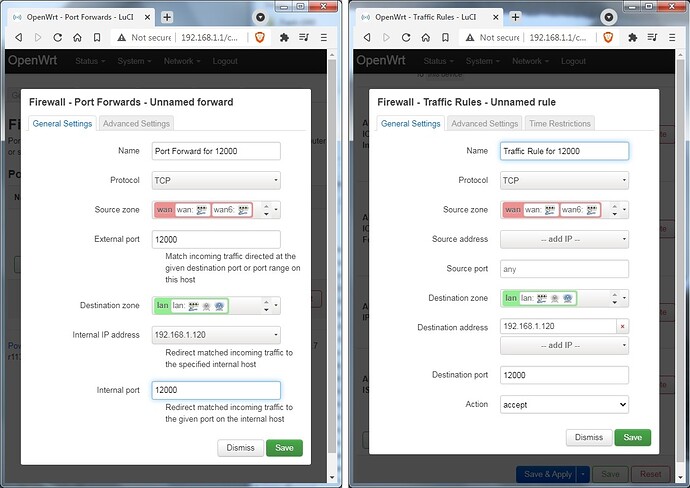This screenshot has height=488, width=690.
Task: Expand Save & Apply dropdown arrow
Action: pos(583,474)
